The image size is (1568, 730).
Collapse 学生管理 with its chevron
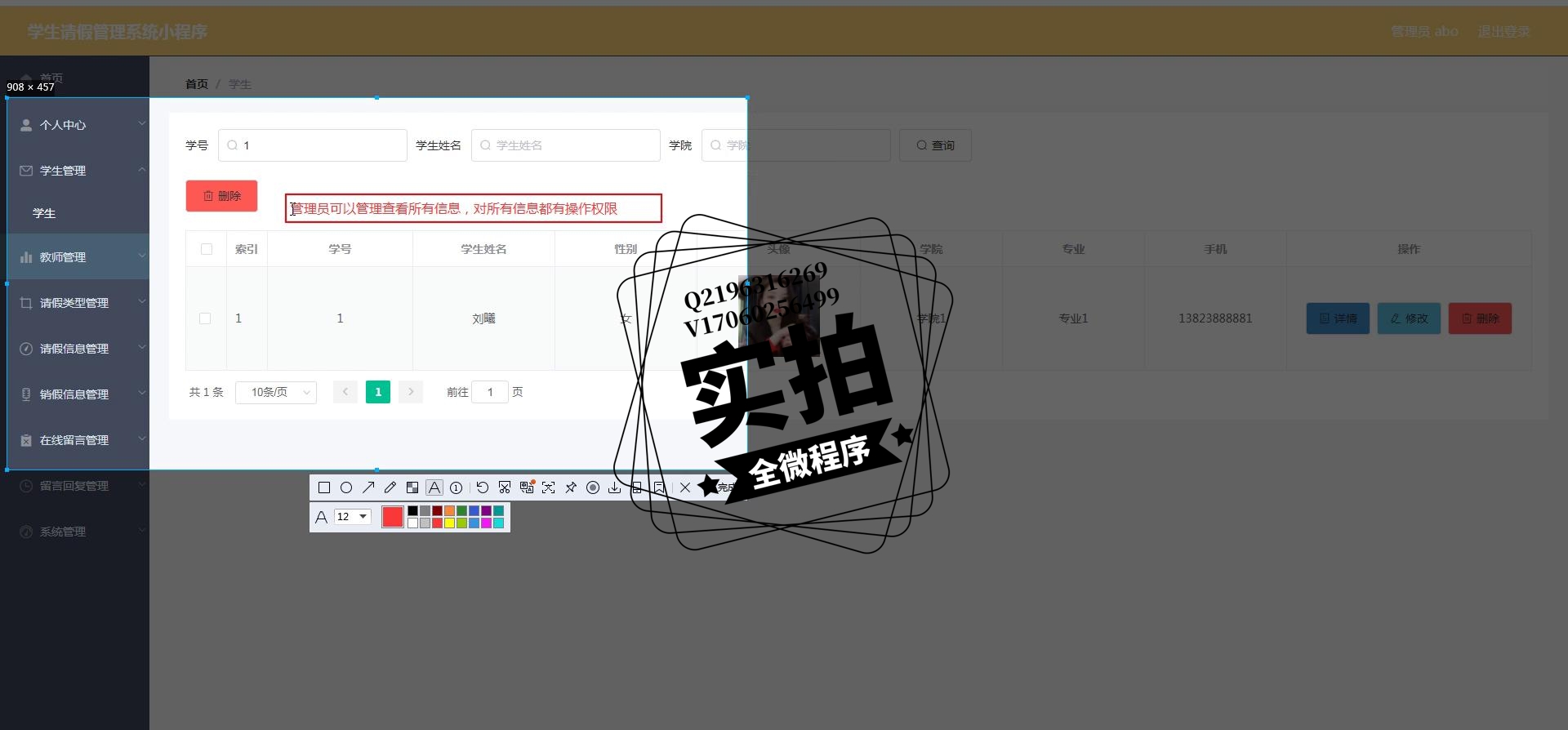coord(141,170)
